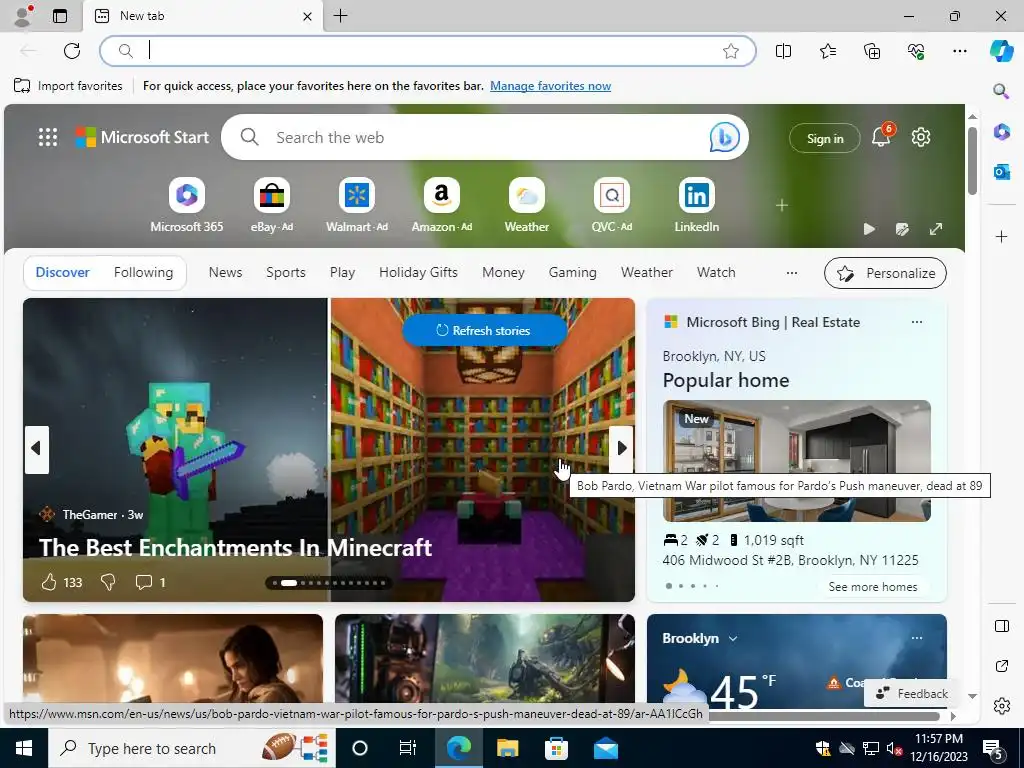Image resolution: width=1024 pixels, height=768 pixels.
Task: Open sidebar settings gear
Action: [1001, 706]
